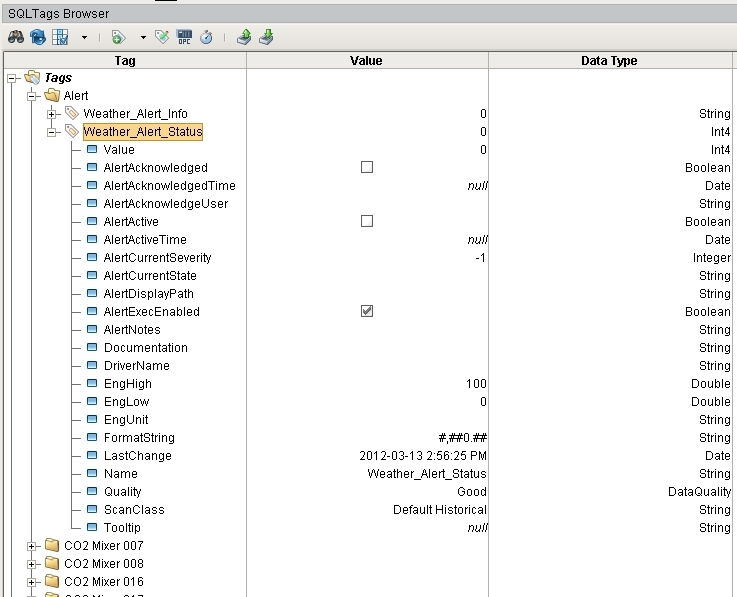This screenshot has height=597, width=737.
Task: Open the dropdown beside the grid icon
Action: tap(84, 37)
